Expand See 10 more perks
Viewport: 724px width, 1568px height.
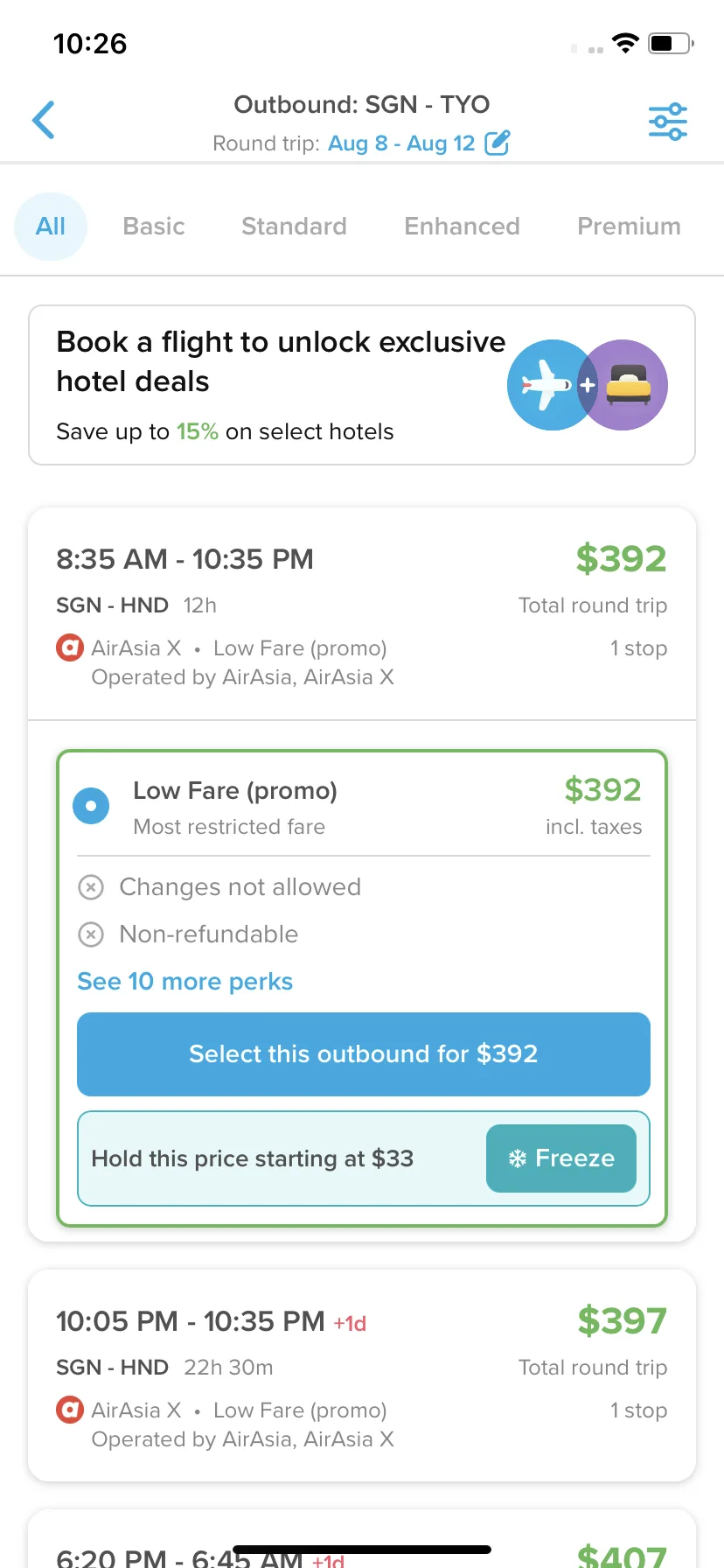coord(184,982)
